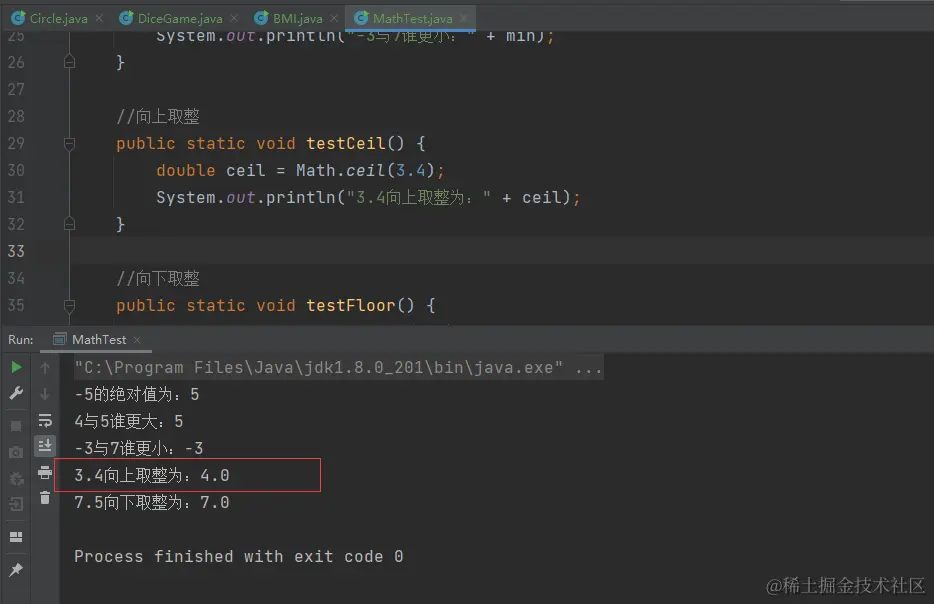Viewport: 934px width, 604px height.
Task: Collapse fold marker at line 32
Action: pos(69,224)
